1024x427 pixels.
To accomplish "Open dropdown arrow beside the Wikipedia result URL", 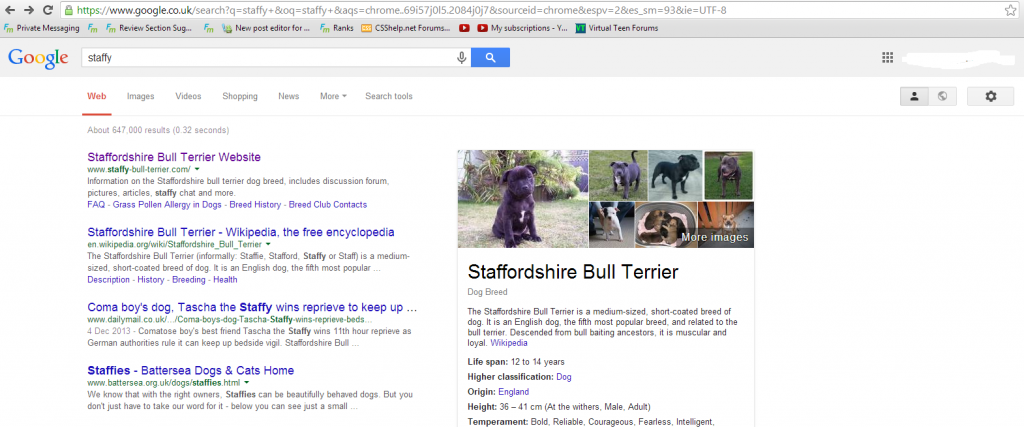I will click(x=268, y=244).
